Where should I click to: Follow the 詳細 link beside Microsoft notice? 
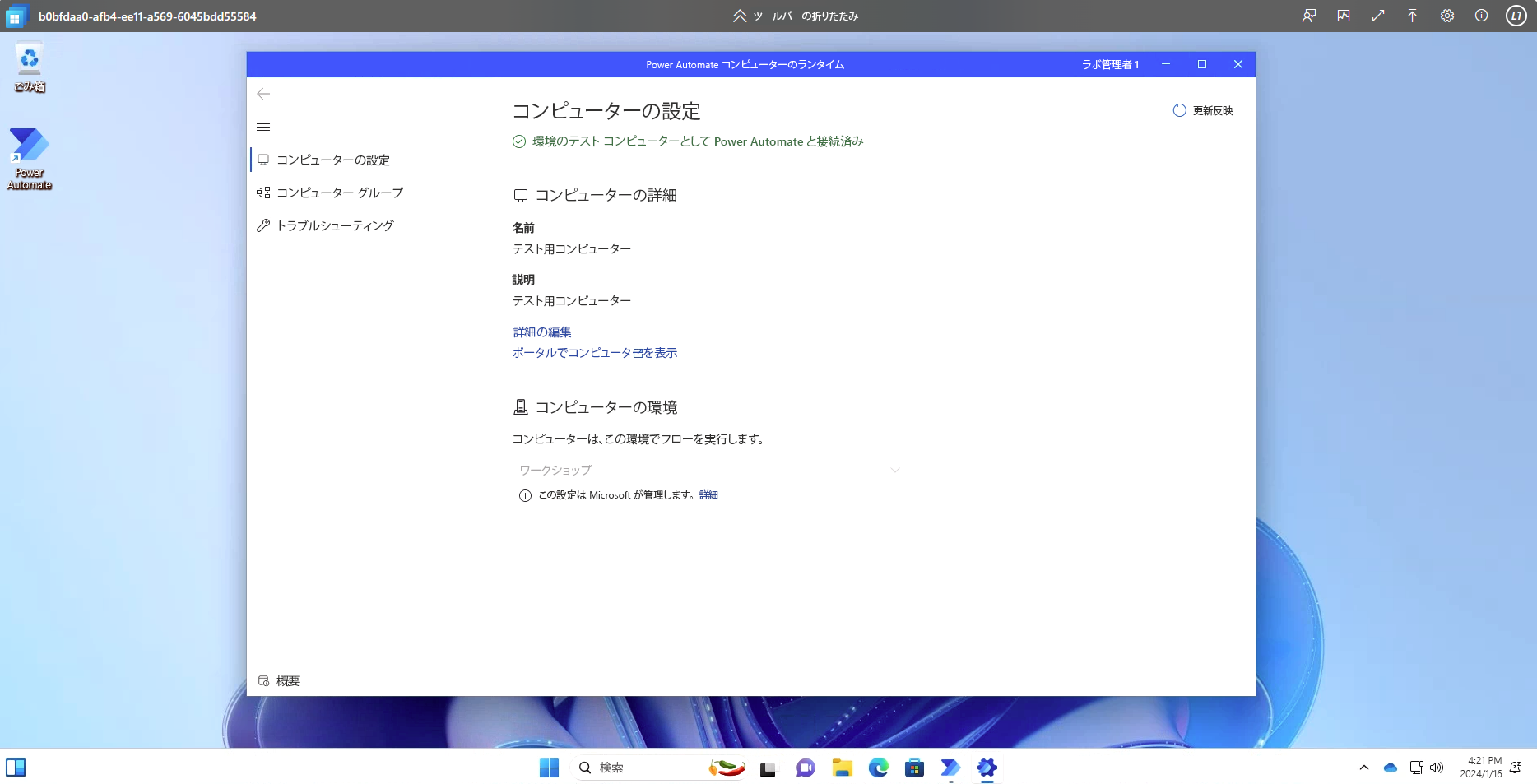(708, 494)
